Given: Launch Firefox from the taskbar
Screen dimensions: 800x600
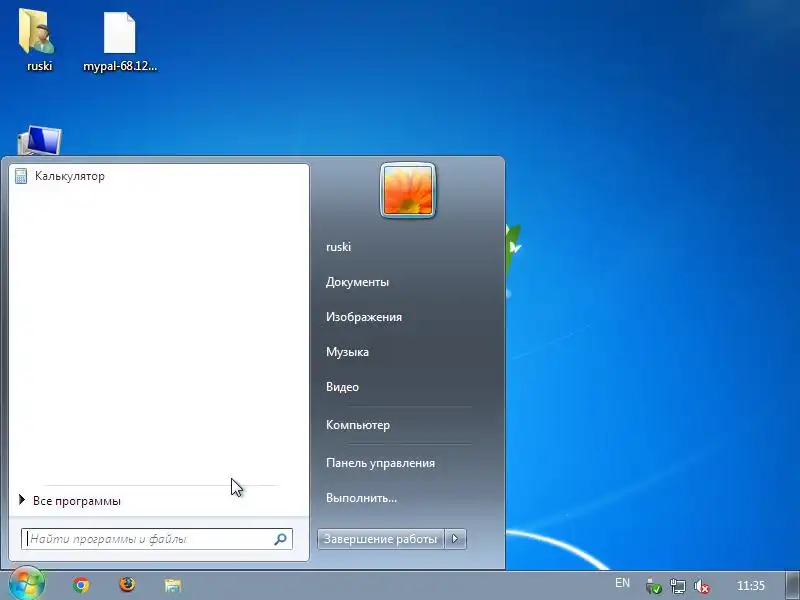Looking at the screenshot, I should point(127,584).
